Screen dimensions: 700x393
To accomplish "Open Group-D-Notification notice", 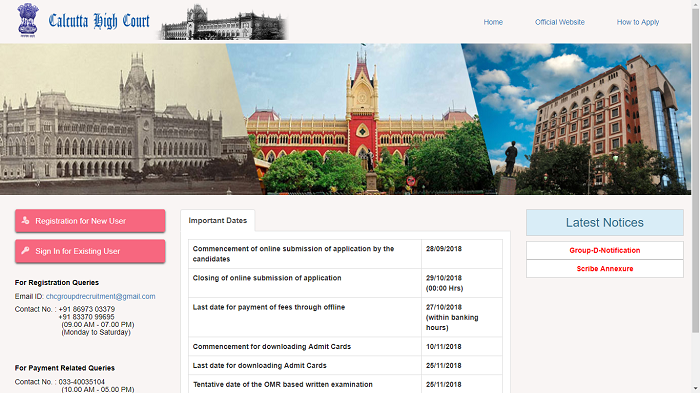I will coord(604,251).
